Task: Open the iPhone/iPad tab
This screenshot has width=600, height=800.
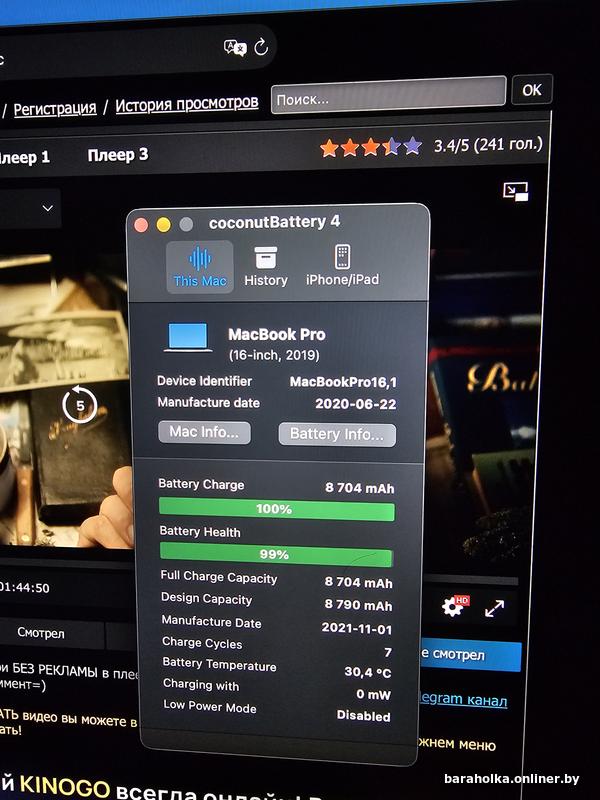Action: point(342,265)
